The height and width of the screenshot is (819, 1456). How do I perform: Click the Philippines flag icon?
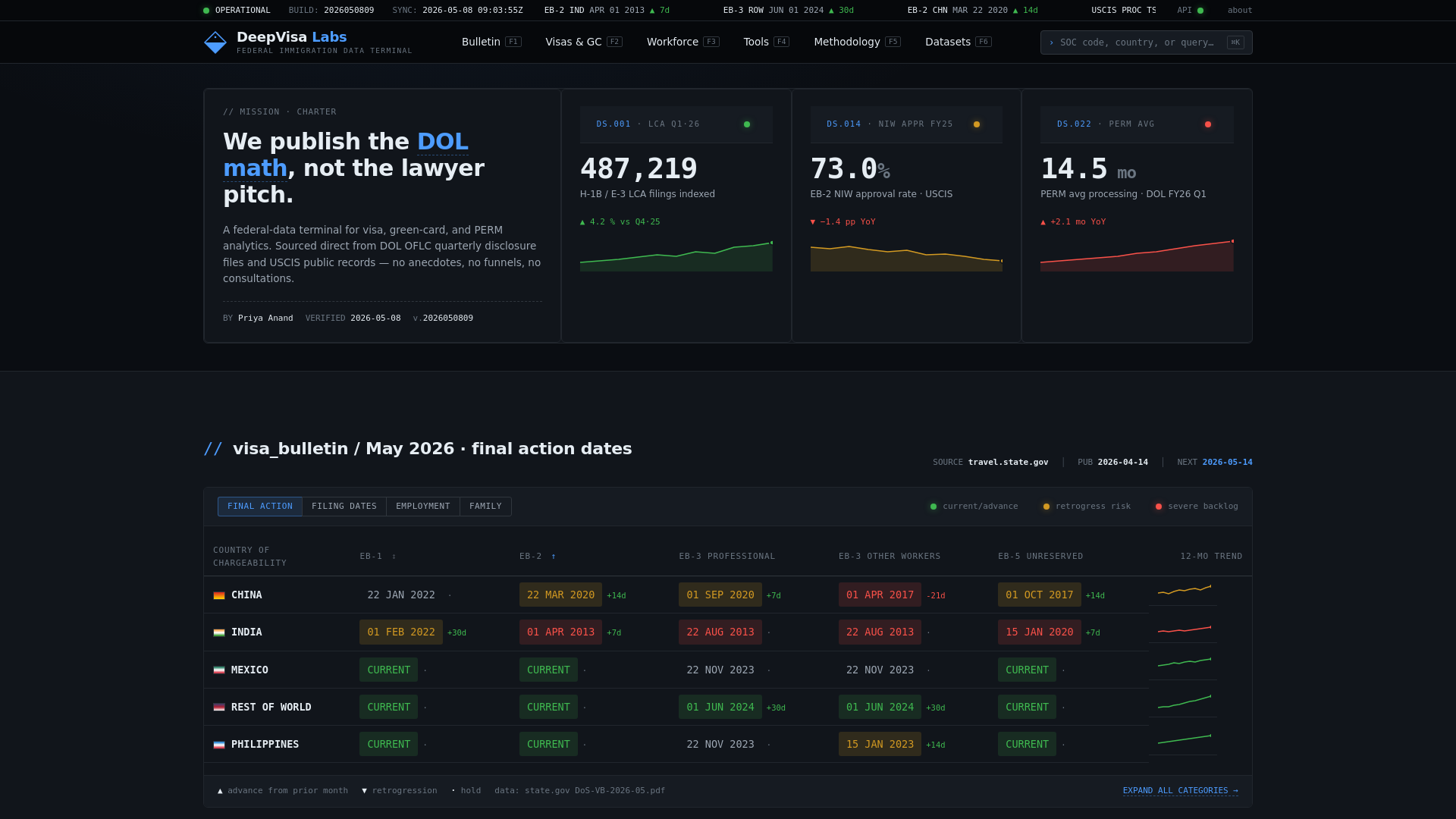[219, 745]
